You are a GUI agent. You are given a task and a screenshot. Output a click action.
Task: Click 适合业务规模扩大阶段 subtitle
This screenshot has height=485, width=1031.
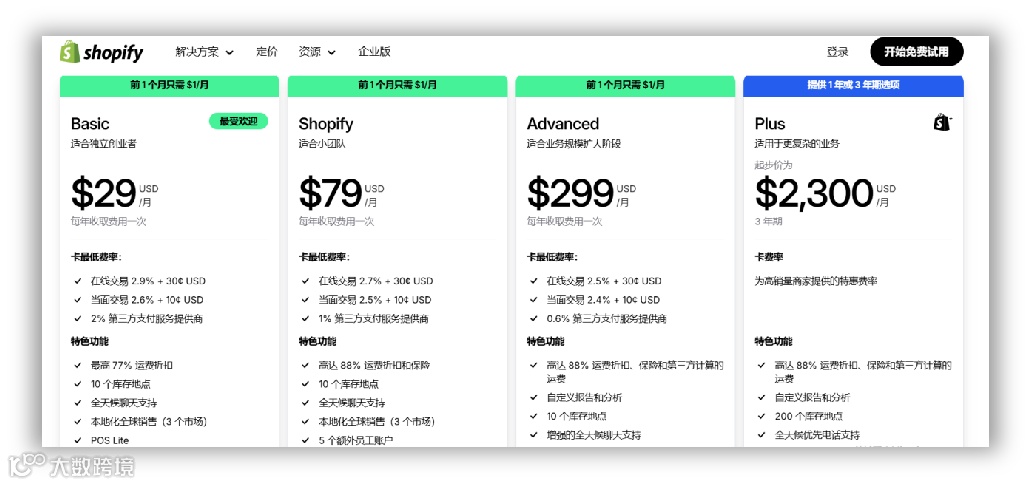click(574, 143)
